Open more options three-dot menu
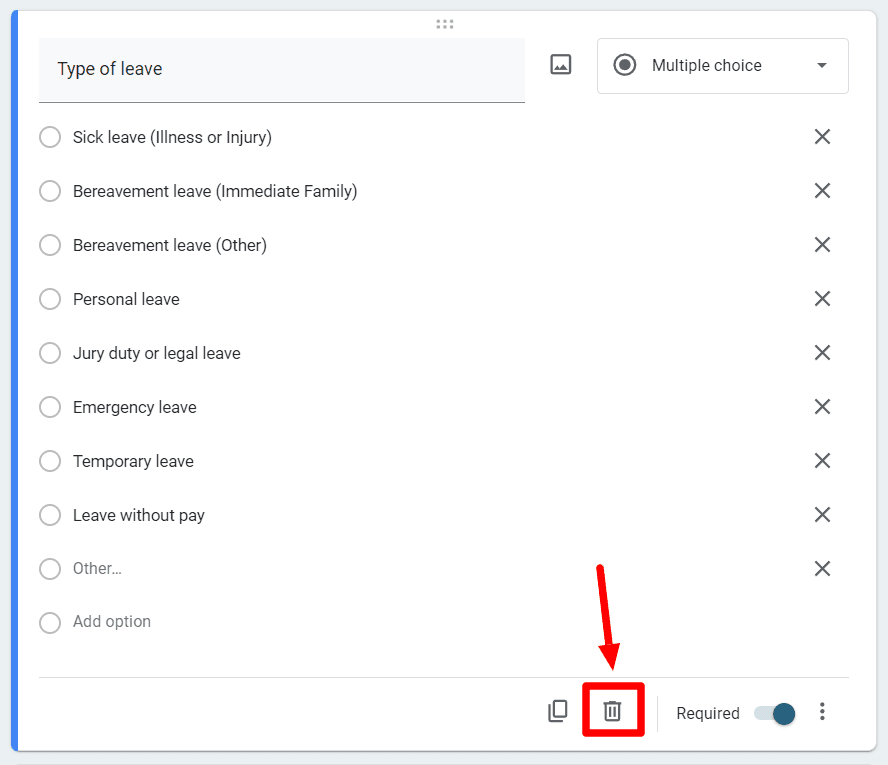 (822, 711)
